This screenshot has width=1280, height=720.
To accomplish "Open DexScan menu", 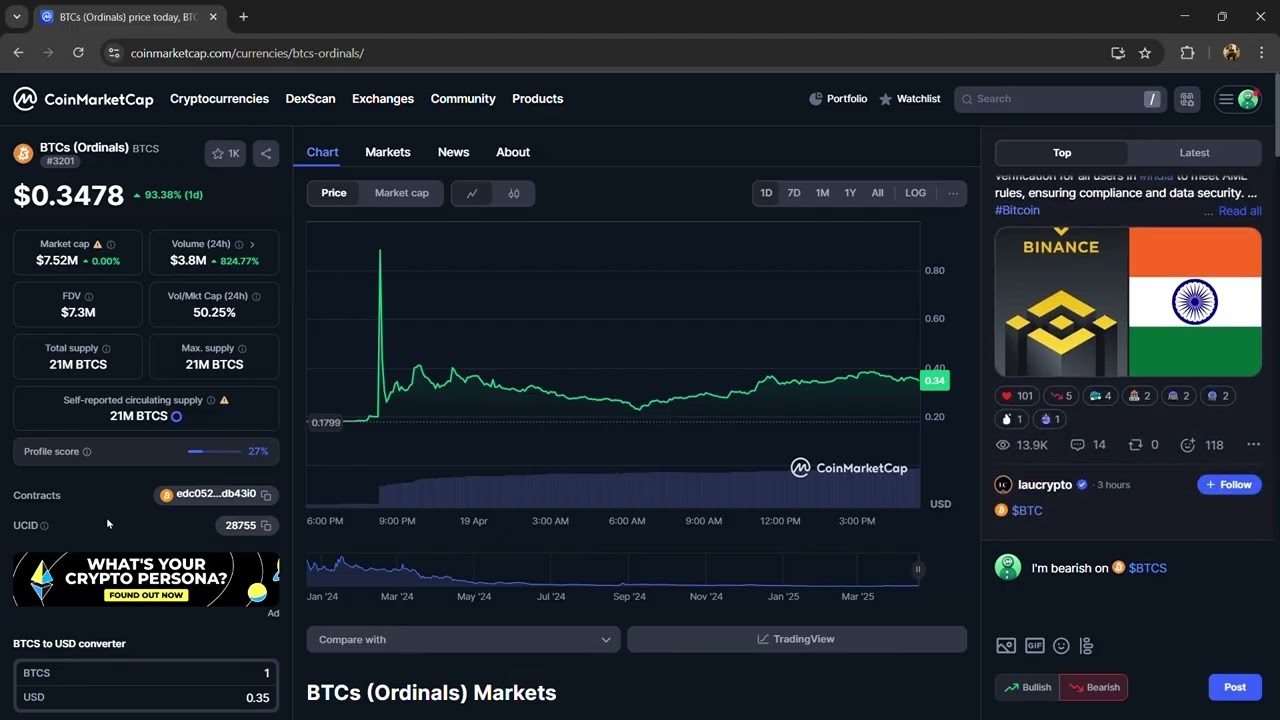I will (310, 99).
